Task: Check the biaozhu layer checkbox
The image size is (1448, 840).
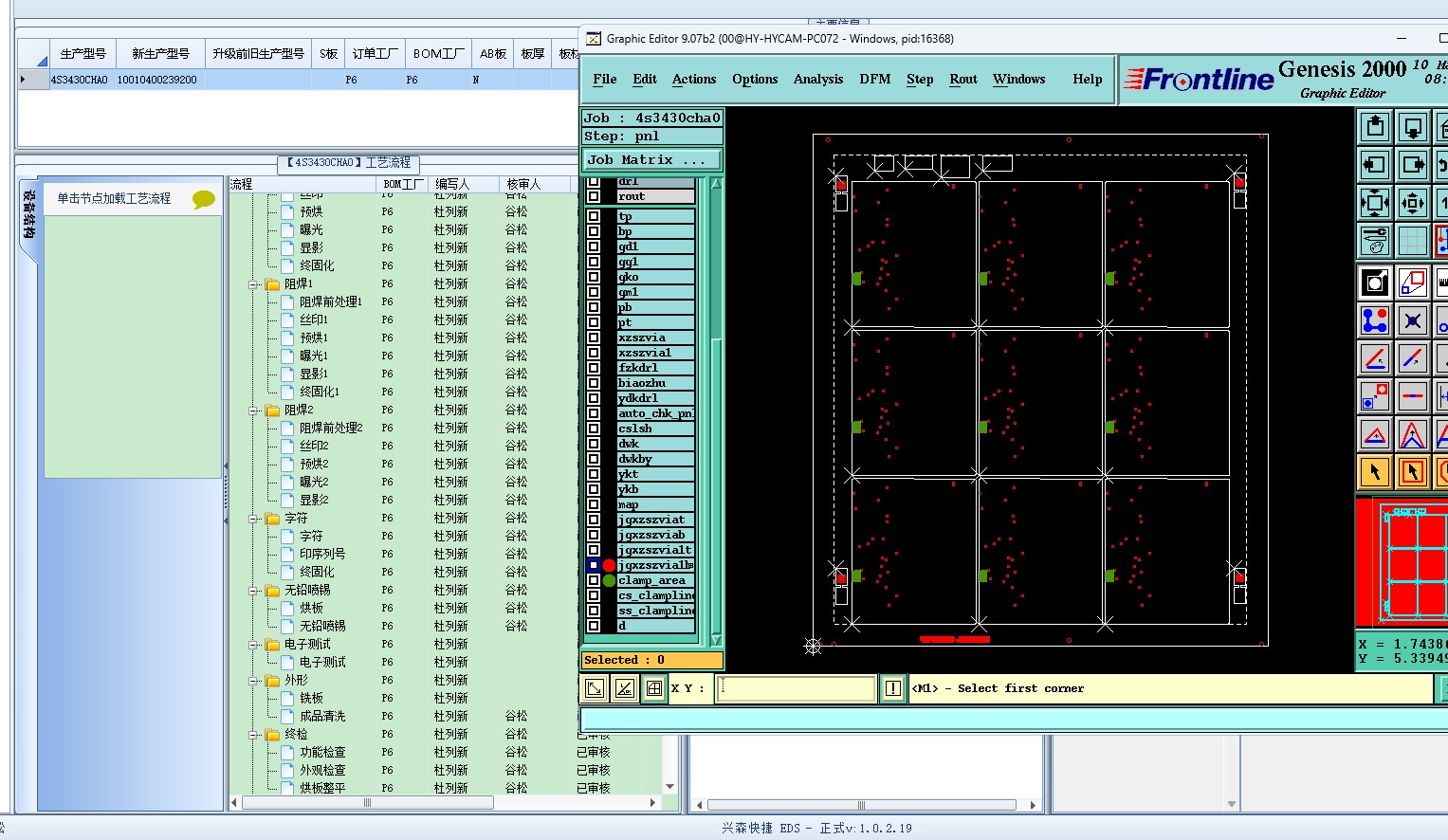Action: (x=594, y=383)
